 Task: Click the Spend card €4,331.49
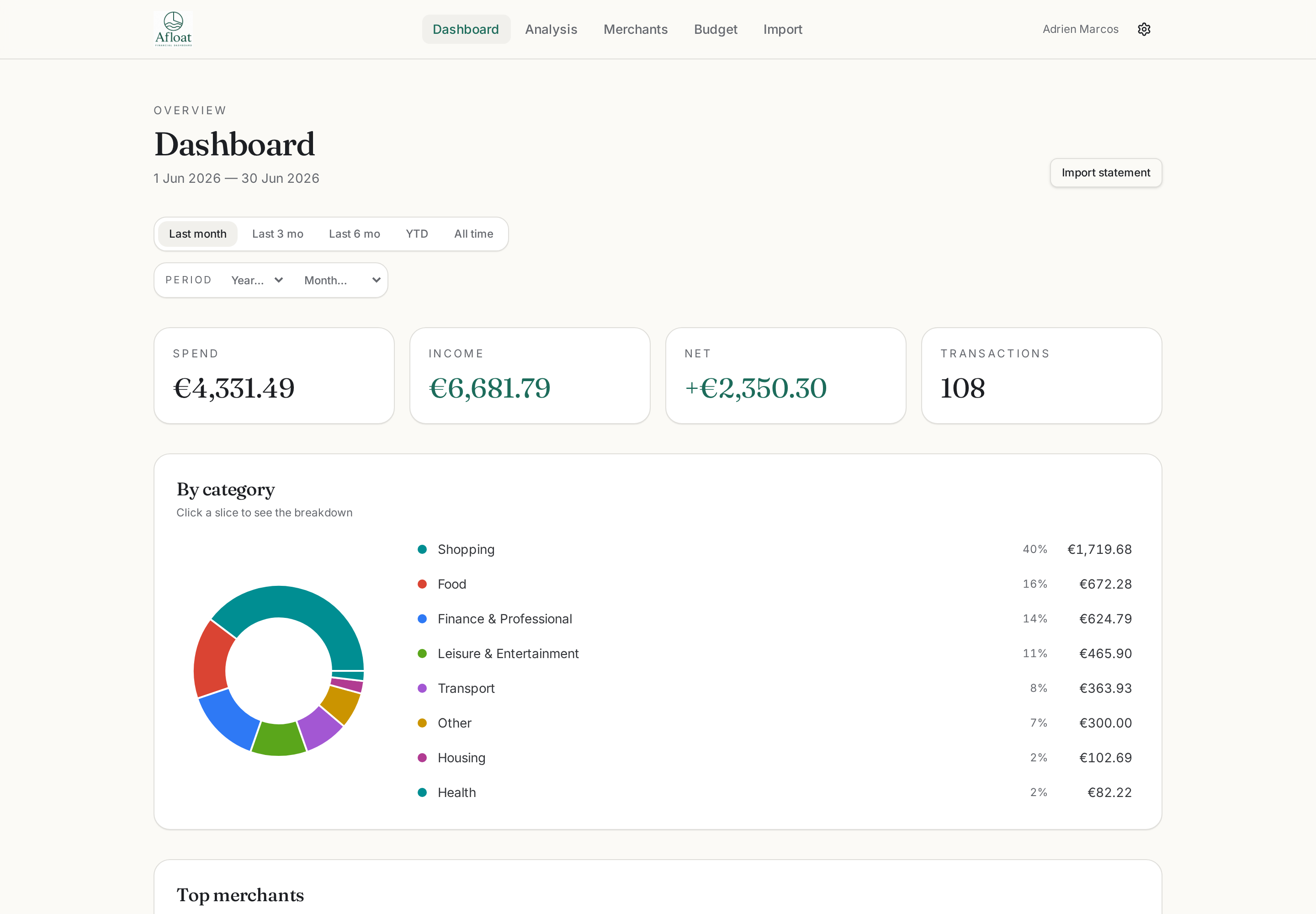coord(274,376)
